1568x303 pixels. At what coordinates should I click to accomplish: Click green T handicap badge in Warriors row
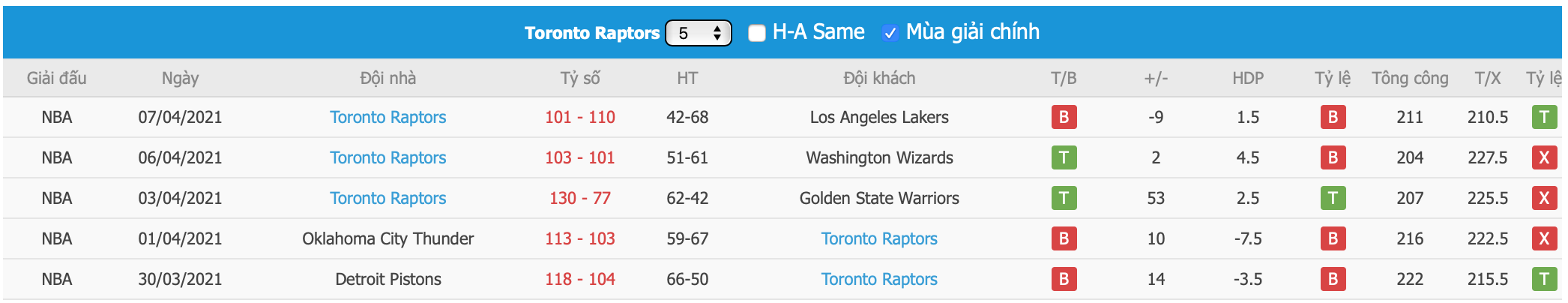[1333, 198]
